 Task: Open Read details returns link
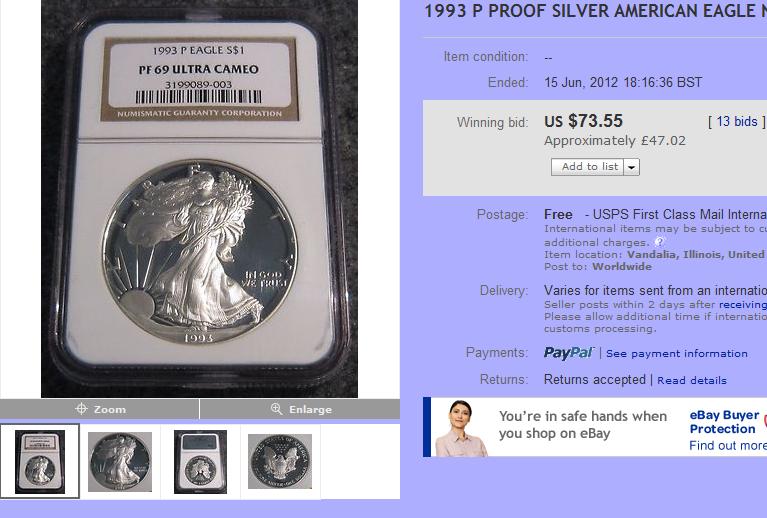(x=692, y=381)
